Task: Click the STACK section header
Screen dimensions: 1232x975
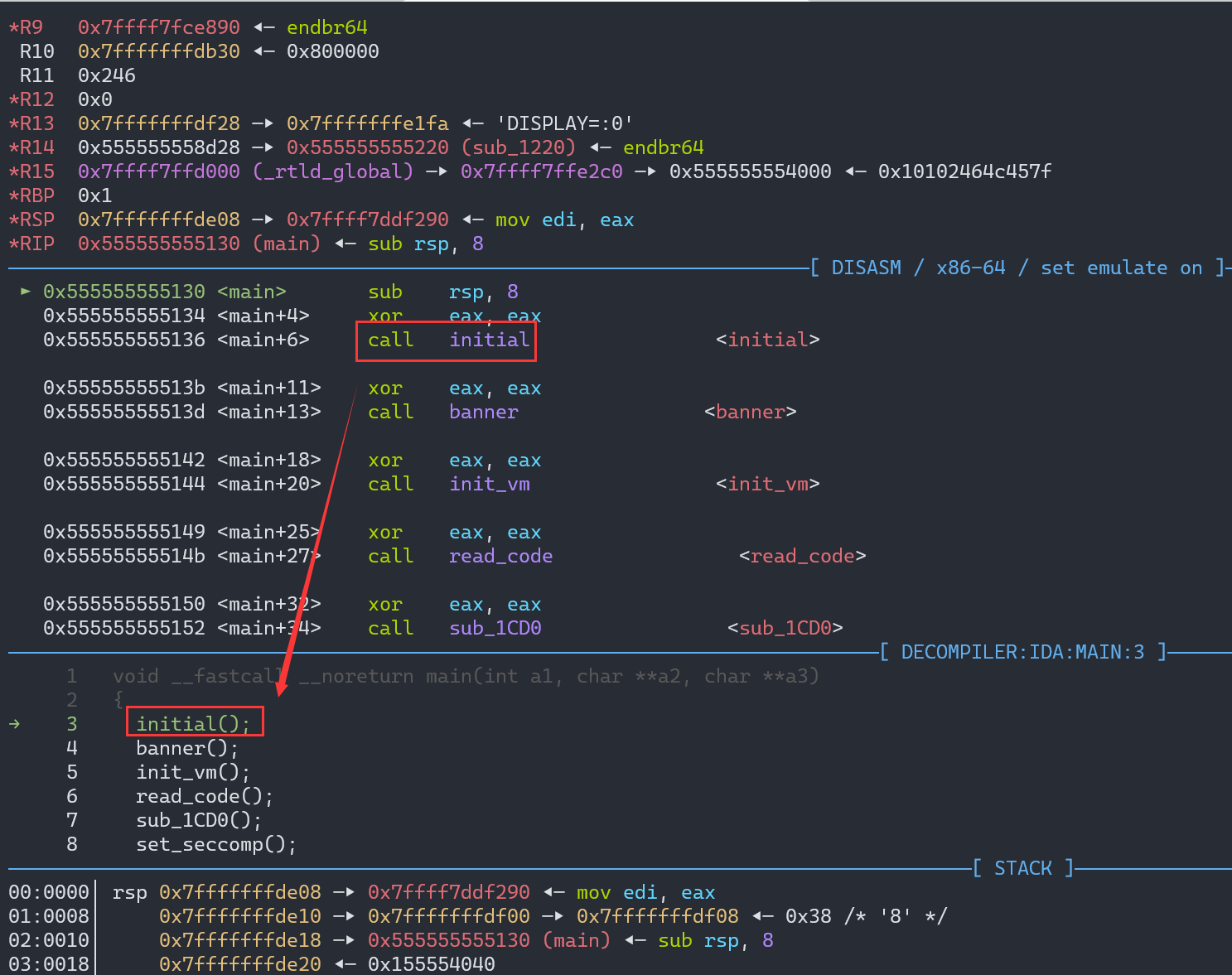Action: tap(1023, 868)
